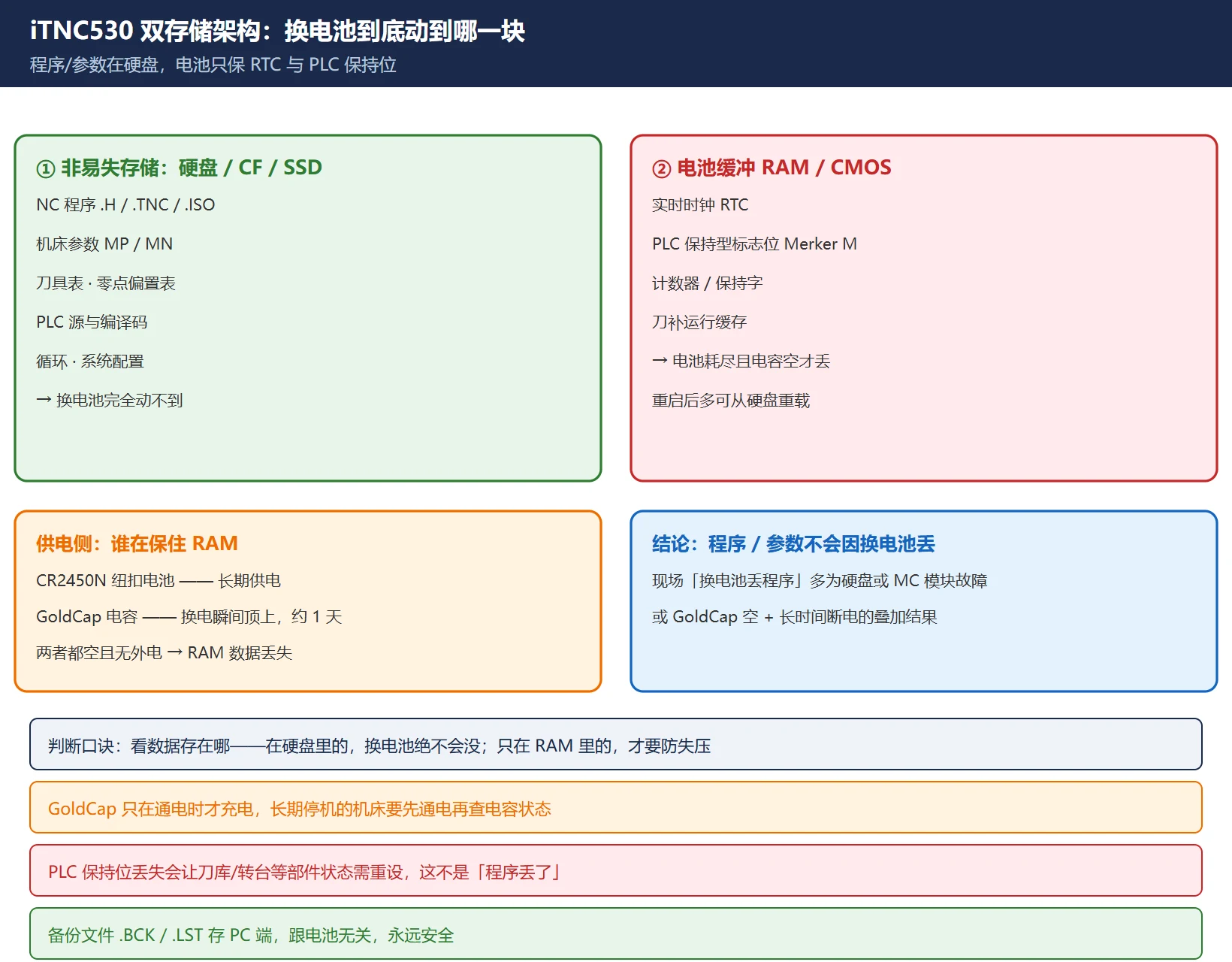This screenshot has height=962, width=1232.
Task: Select line 重启后多可从硬盘重载
Action: coord(731,400)
